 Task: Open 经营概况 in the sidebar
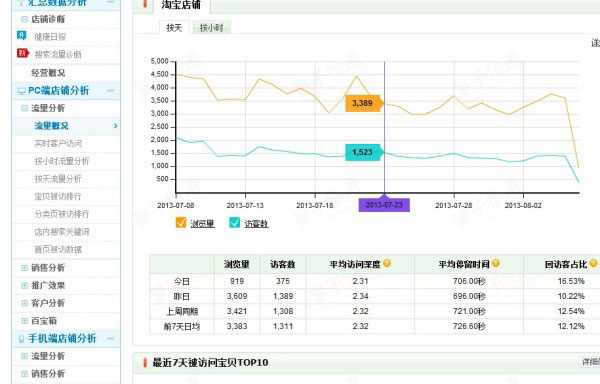click(48, 73)
